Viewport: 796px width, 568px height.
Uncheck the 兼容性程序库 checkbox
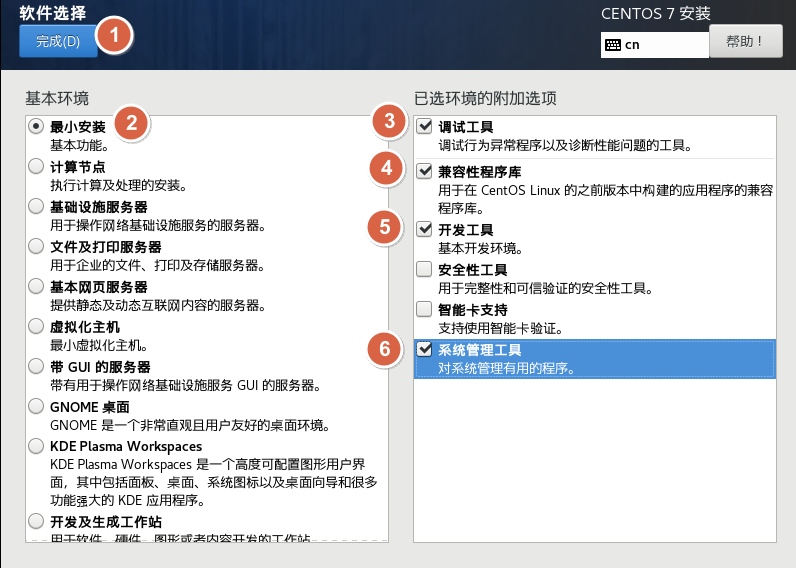pyautogui.click(x=424, y=171)
